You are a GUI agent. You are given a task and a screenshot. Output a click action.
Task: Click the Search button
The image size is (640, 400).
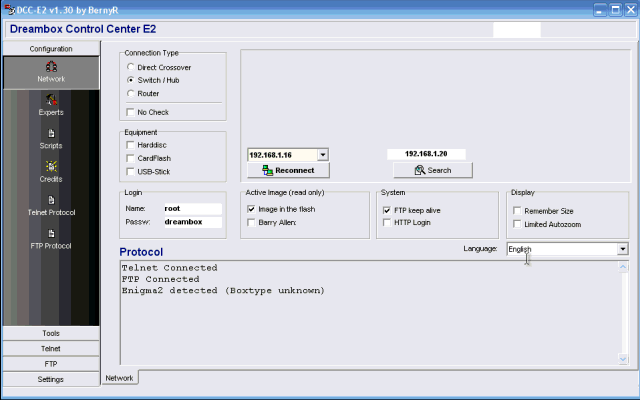(432, 170)
